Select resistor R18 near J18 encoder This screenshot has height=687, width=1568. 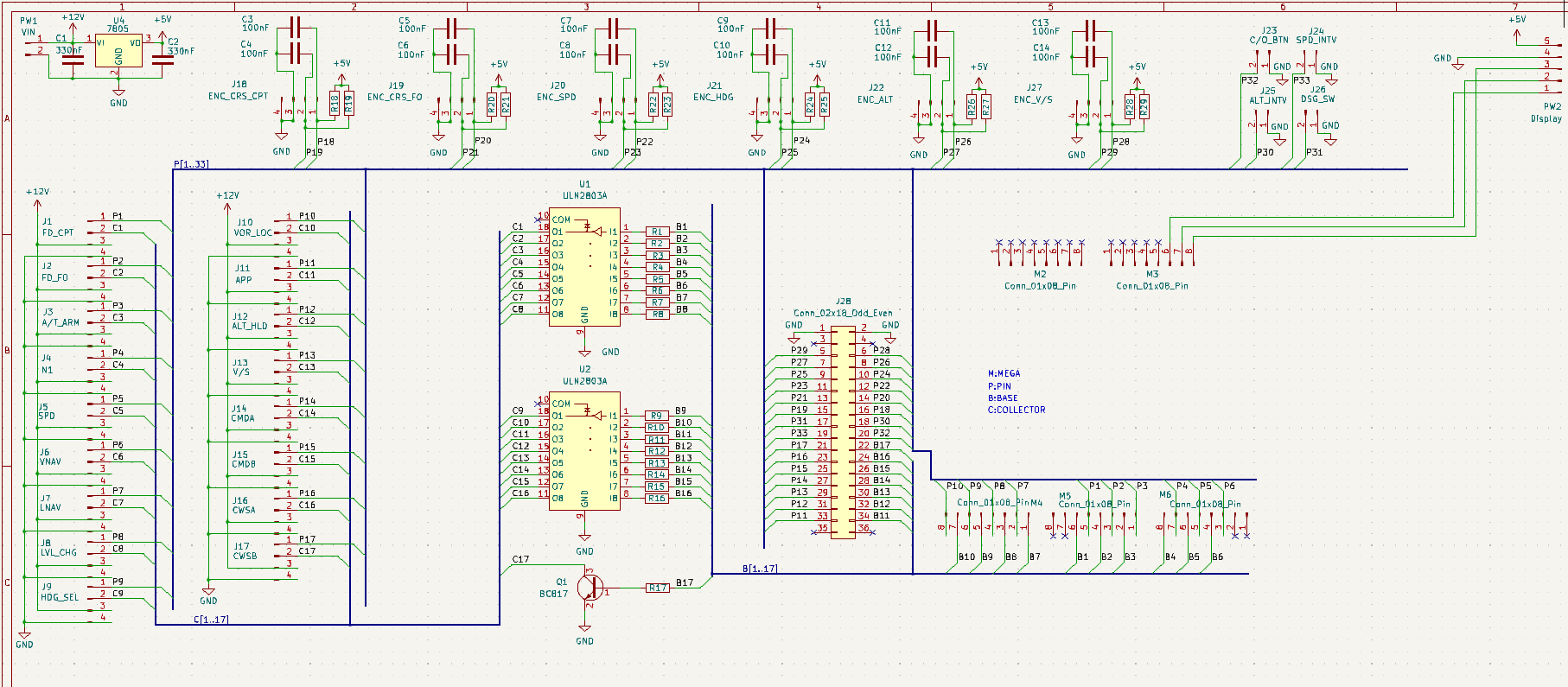click(x=335, y=105)
